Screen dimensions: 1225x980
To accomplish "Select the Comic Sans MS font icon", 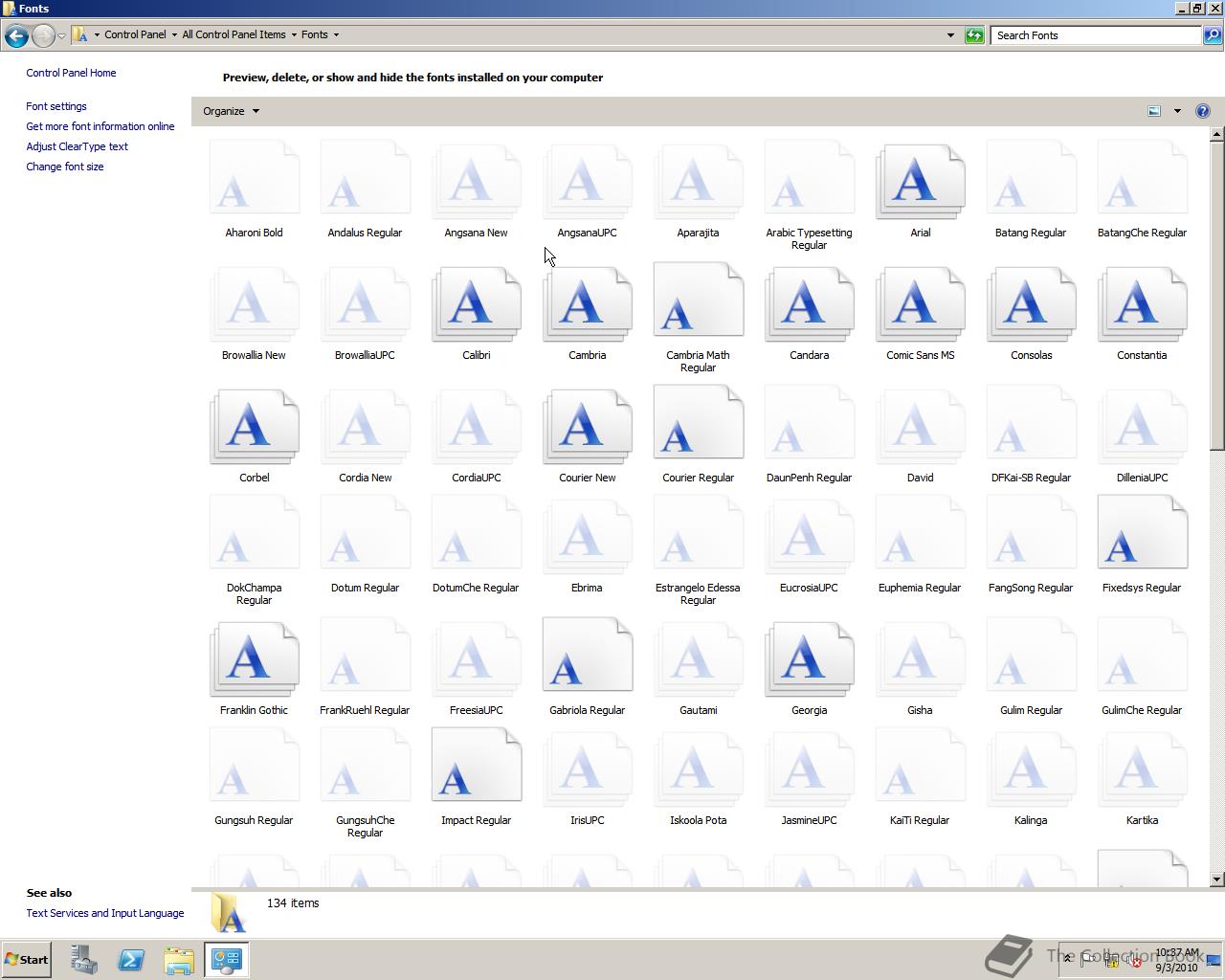I will click(x=920, y=302).
